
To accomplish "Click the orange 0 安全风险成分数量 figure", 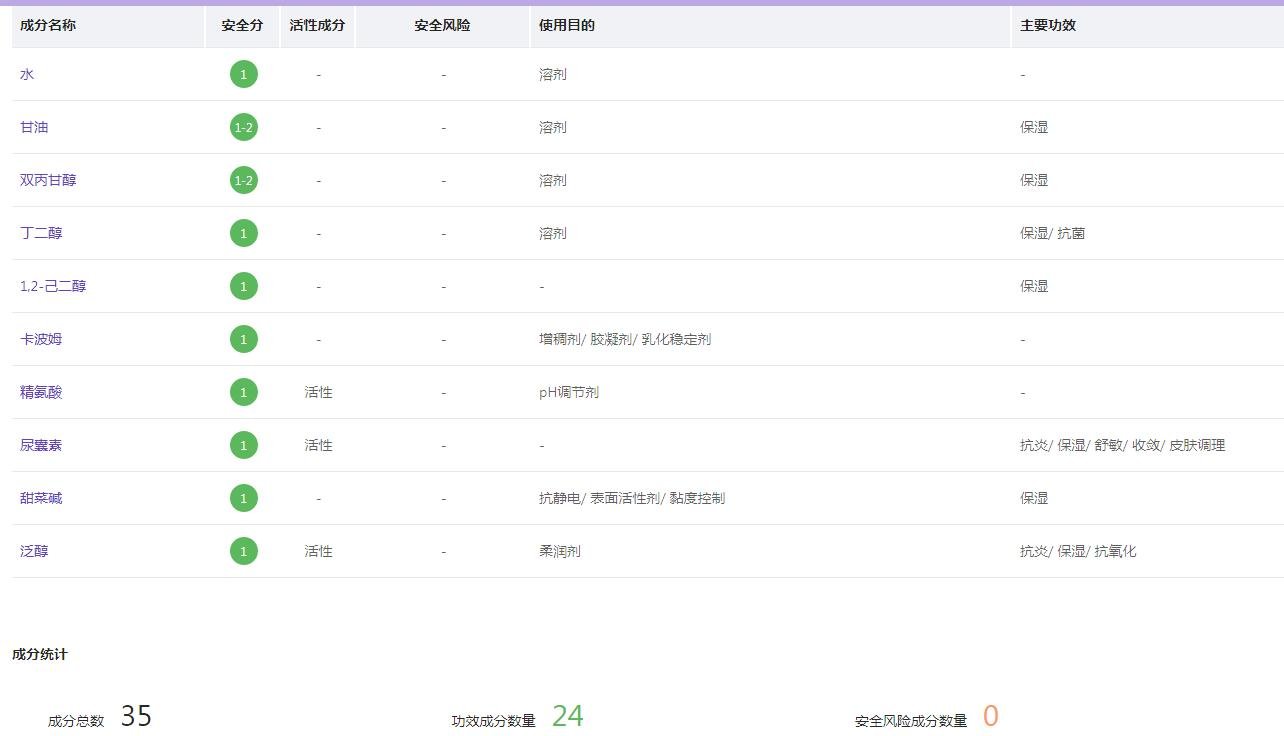I will (990, 716).
